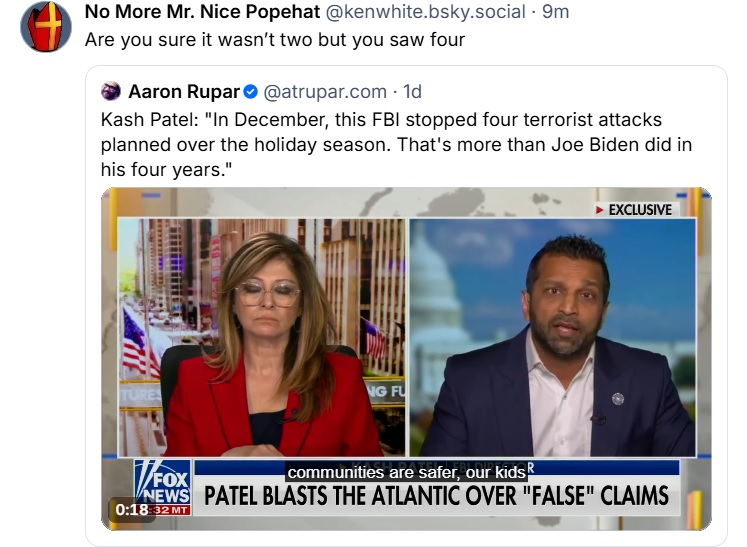Open the @atrupar.com handle
The width and height of the screenshot is (747, 547).
tap(325, 91)
